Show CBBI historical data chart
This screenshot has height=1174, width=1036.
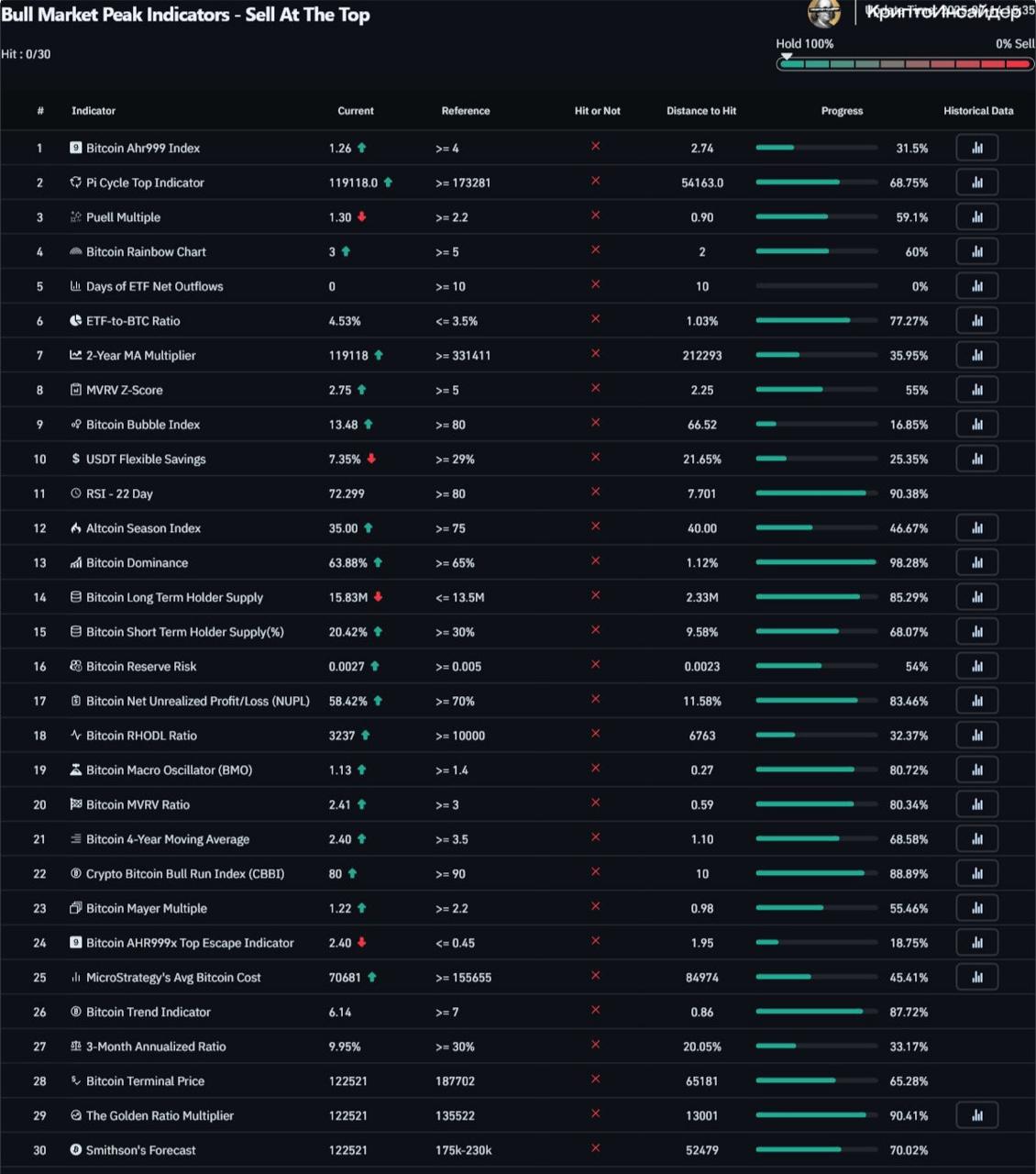pyautogui.click(x=976, y=873)
